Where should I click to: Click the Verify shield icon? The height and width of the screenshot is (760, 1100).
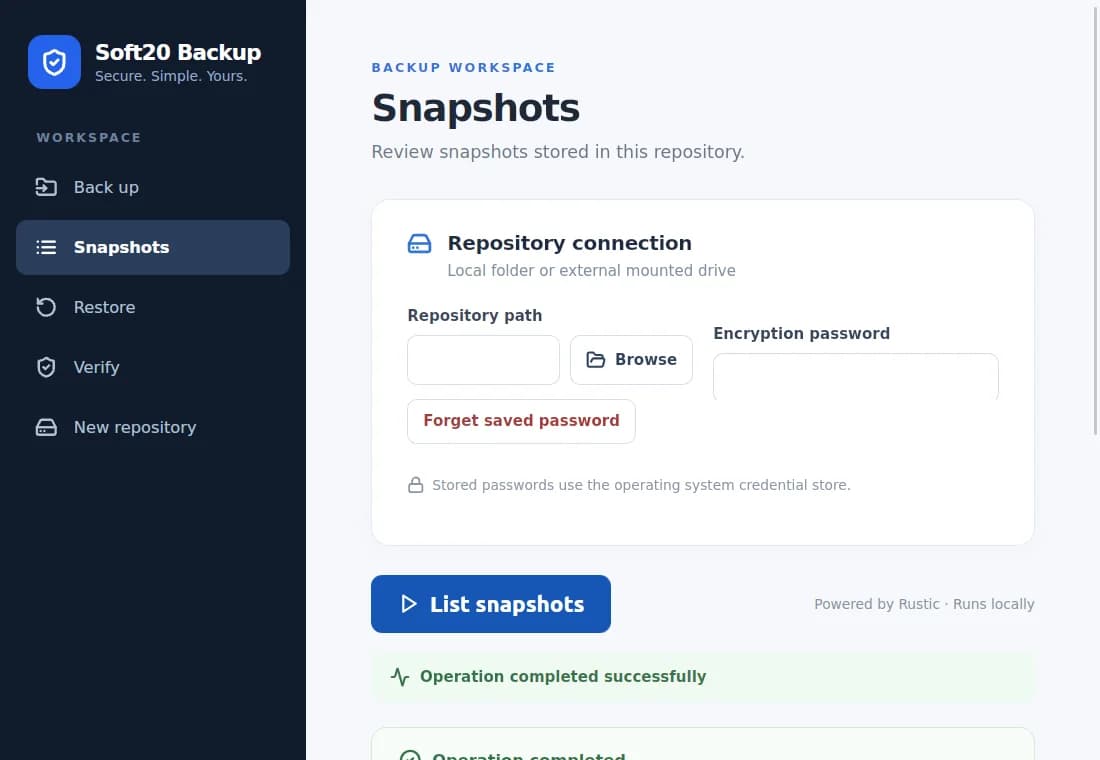pyautogui.click(x=46, y=367)
